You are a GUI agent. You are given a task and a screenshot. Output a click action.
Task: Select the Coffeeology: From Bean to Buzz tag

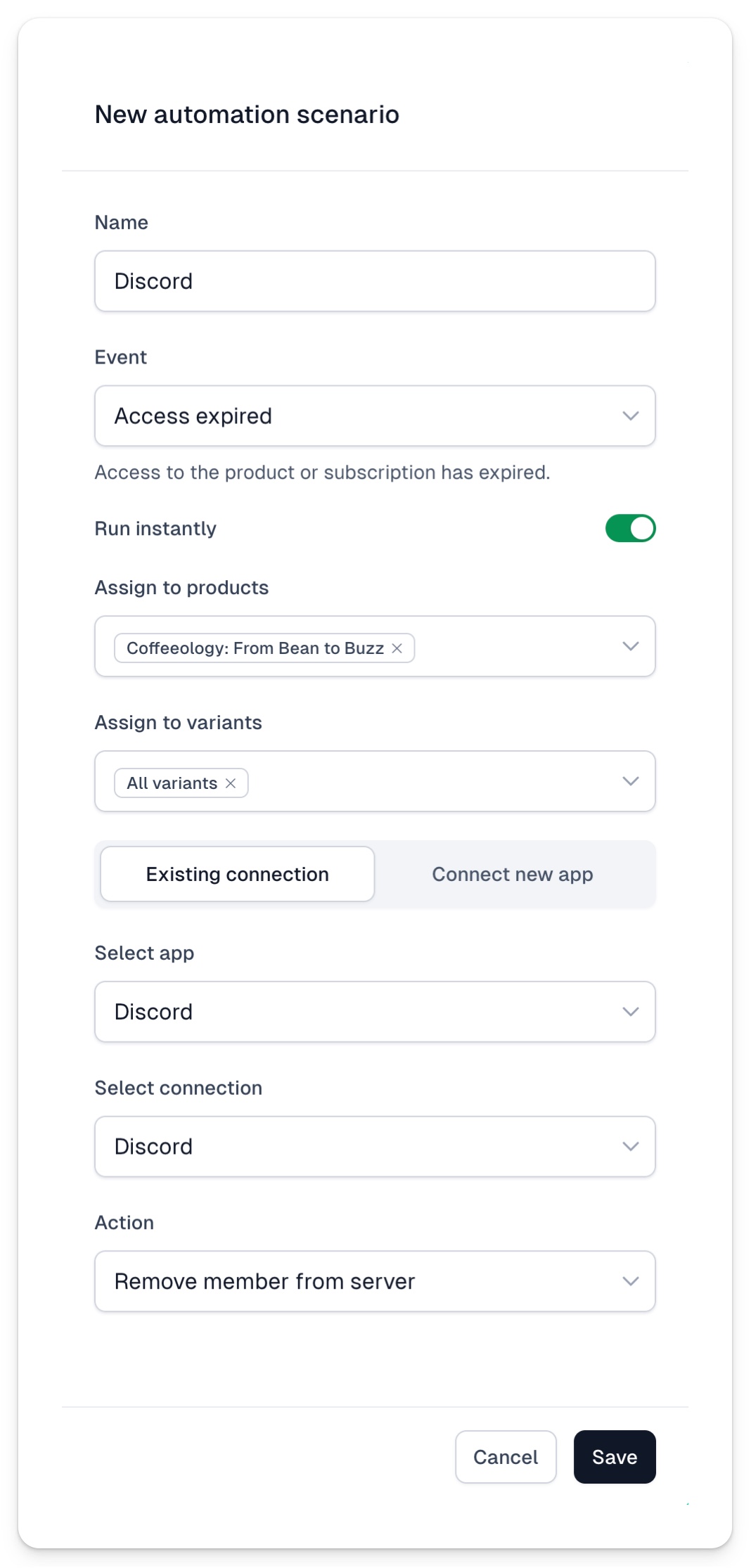click(x=255, y=648)
